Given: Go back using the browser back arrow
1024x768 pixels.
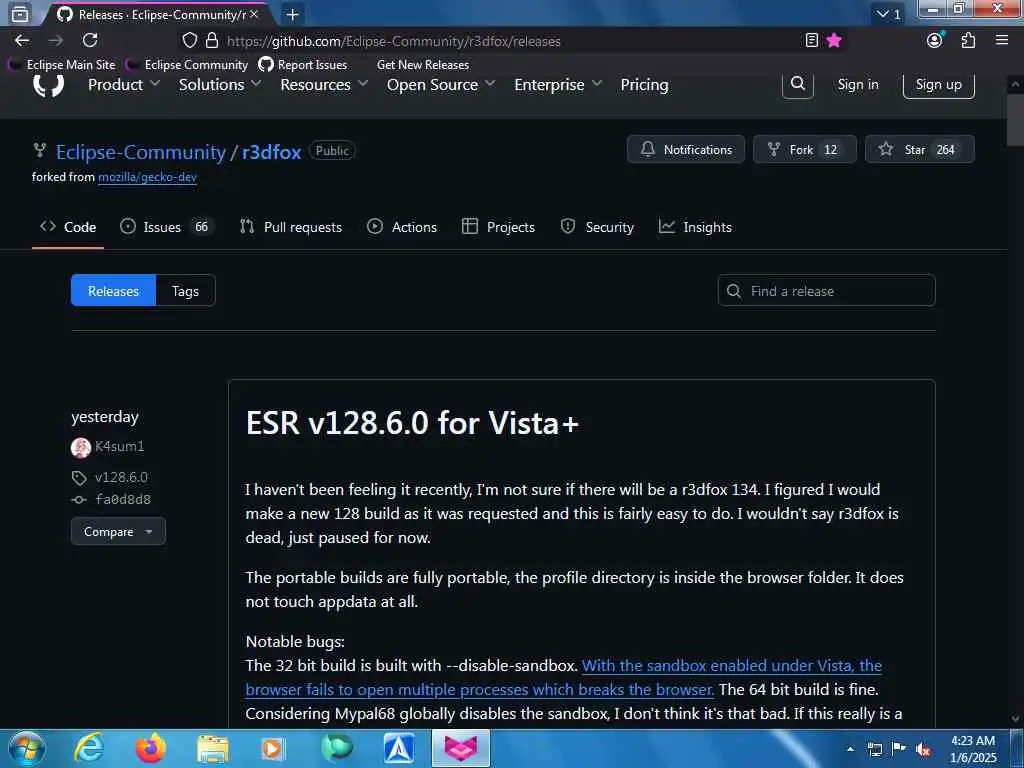Looking at the screenshot, I should (x=22, y=40).
